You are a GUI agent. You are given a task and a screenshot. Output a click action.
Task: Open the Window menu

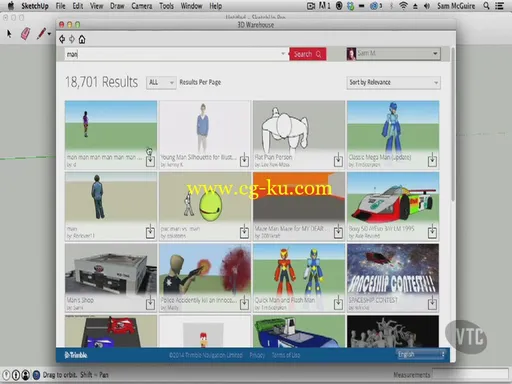coord(191,6)
